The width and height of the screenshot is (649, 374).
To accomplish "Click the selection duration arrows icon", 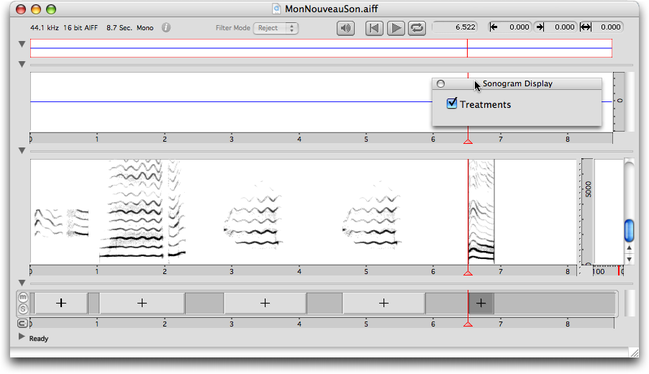I will [x=585, y=27].
